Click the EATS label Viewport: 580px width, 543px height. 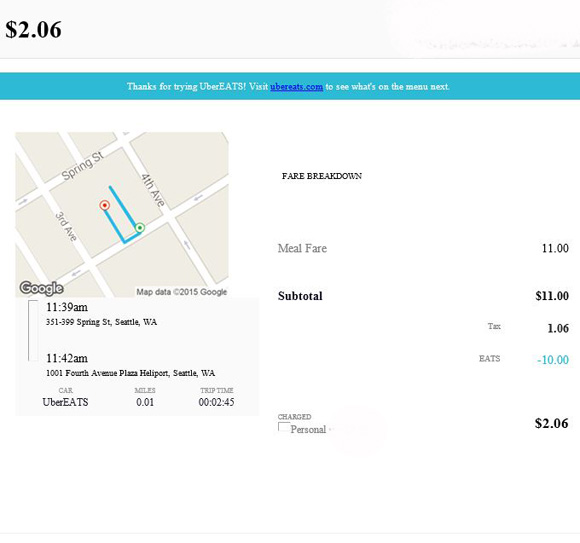489,358
